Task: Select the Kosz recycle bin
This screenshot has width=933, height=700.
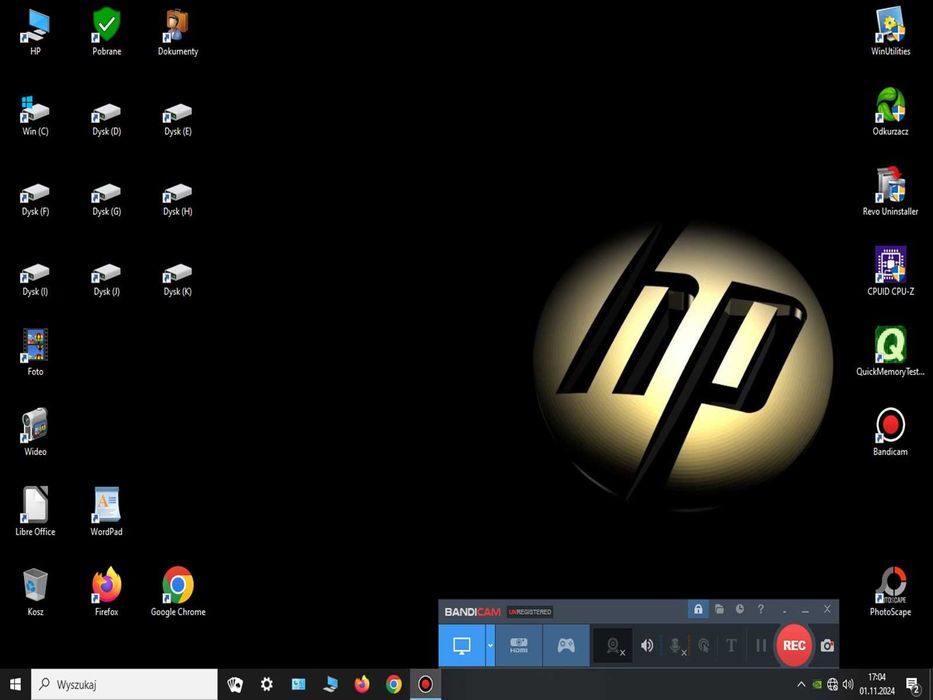Action: [35, 592]
